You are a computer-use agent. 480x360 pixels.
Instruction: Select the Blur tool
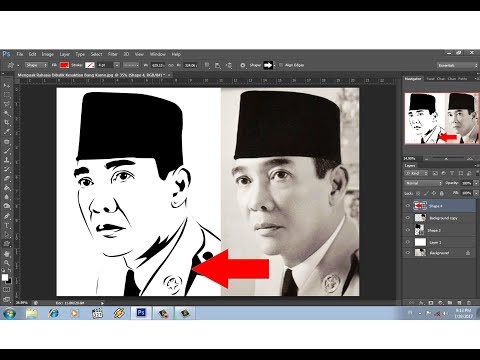[6, 198]
